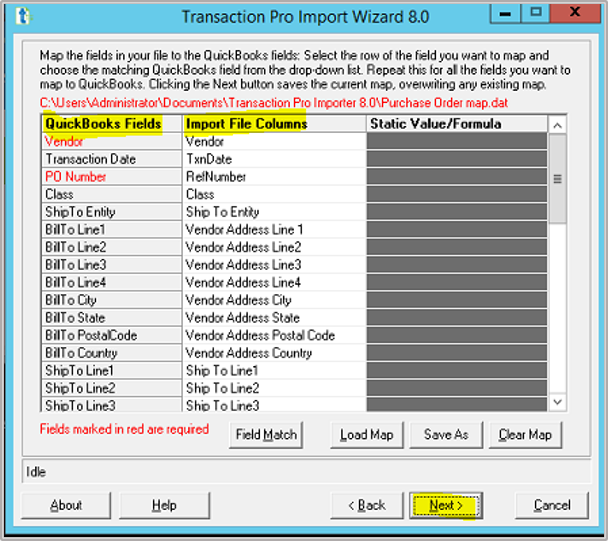Select the PO Number field row
This screenshot has height=542, width=608.
[111, 177]
